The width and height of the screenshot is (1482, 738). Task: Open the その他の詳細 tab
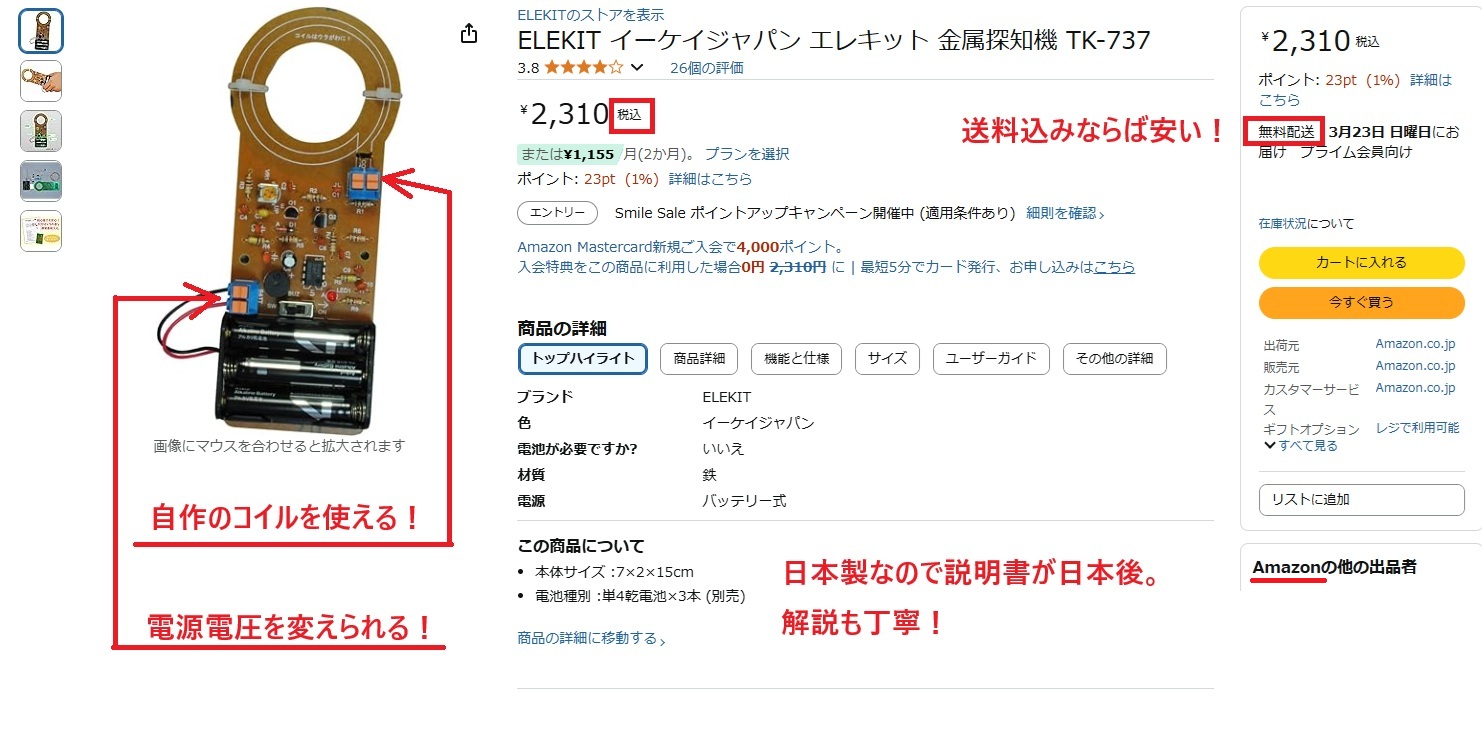click(1114, 358)
